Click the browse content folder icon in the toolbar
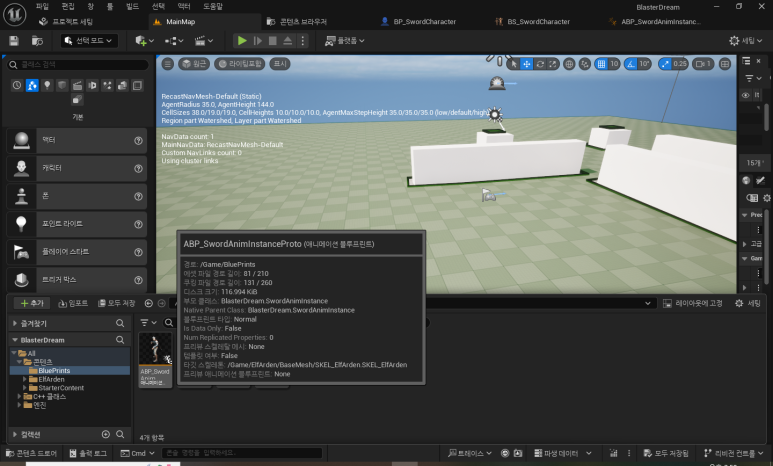Screen dimensions: 773x466 point(37,41)
